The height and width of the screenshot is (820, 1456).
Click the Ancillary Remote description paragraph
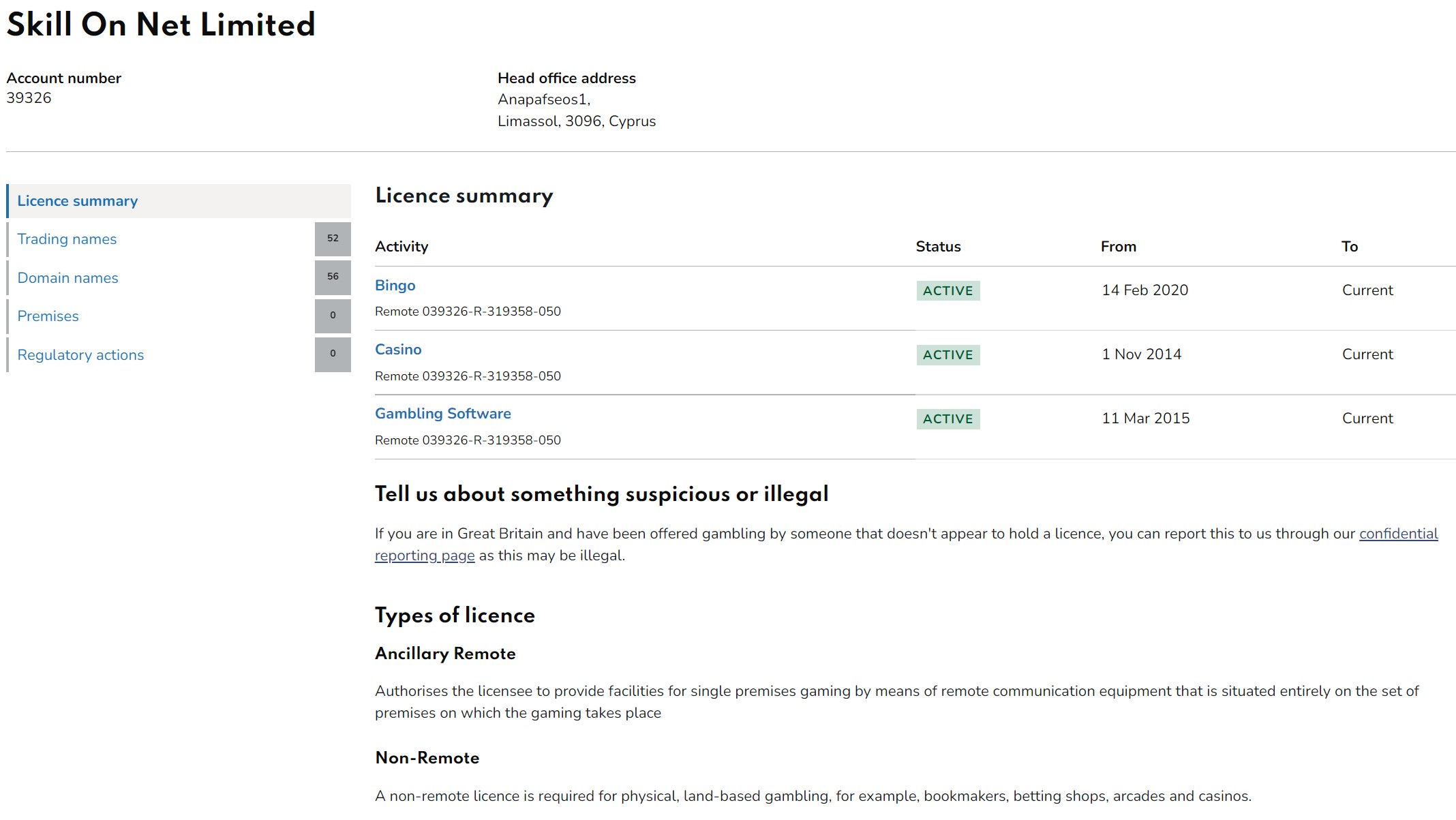click(x=896, y=702)
